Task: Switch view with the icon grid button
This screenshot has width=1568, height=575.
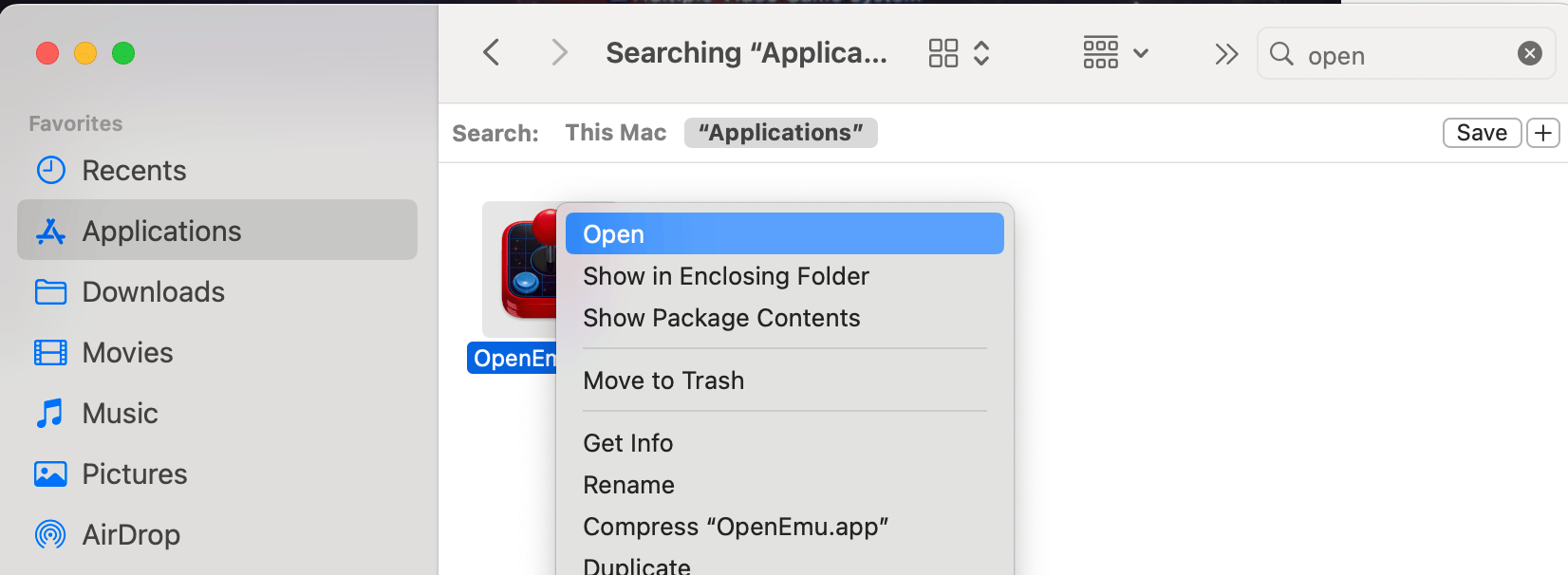Action: click(x=959, y=53)
